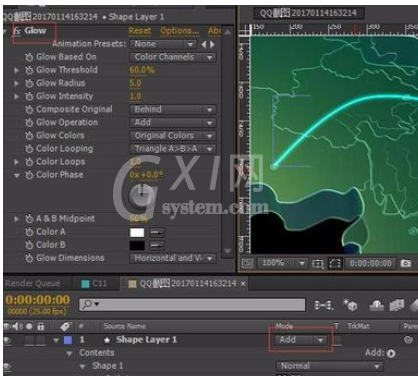Expand the Glow Radius property

click(16, 83)
